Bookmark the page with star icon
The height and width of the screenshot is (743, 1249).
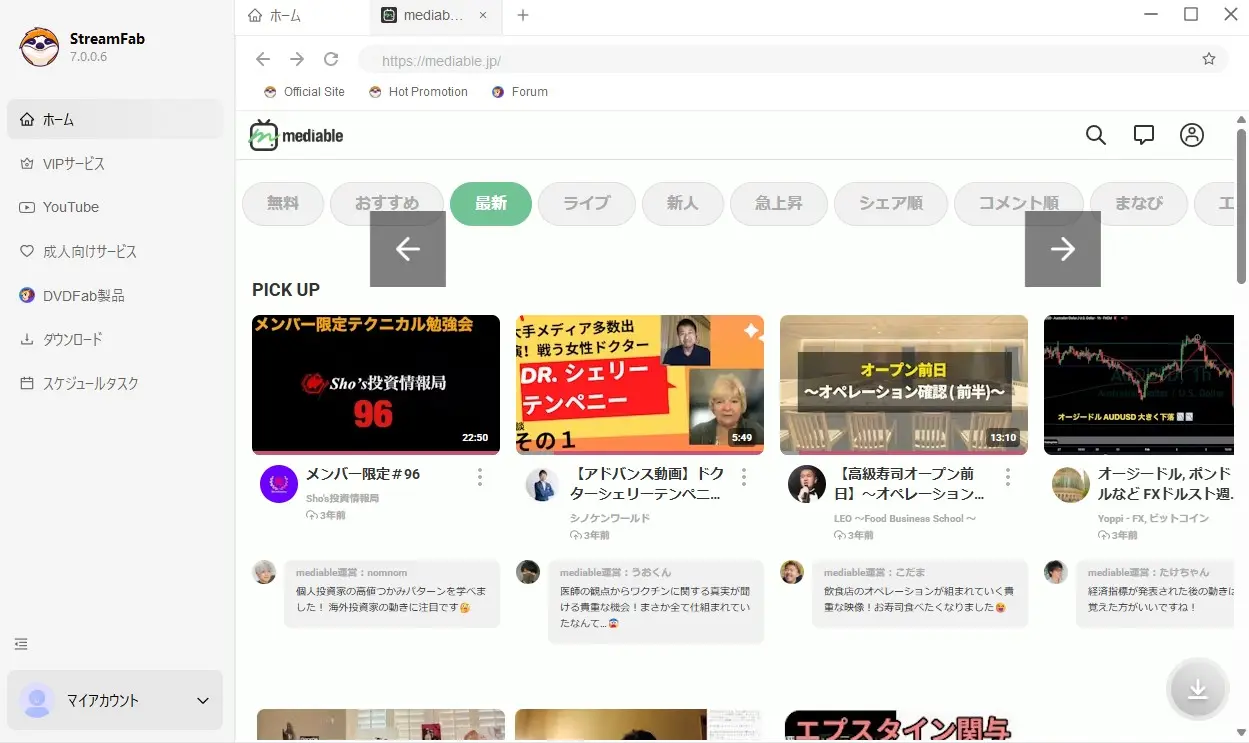click(1209, 59)
